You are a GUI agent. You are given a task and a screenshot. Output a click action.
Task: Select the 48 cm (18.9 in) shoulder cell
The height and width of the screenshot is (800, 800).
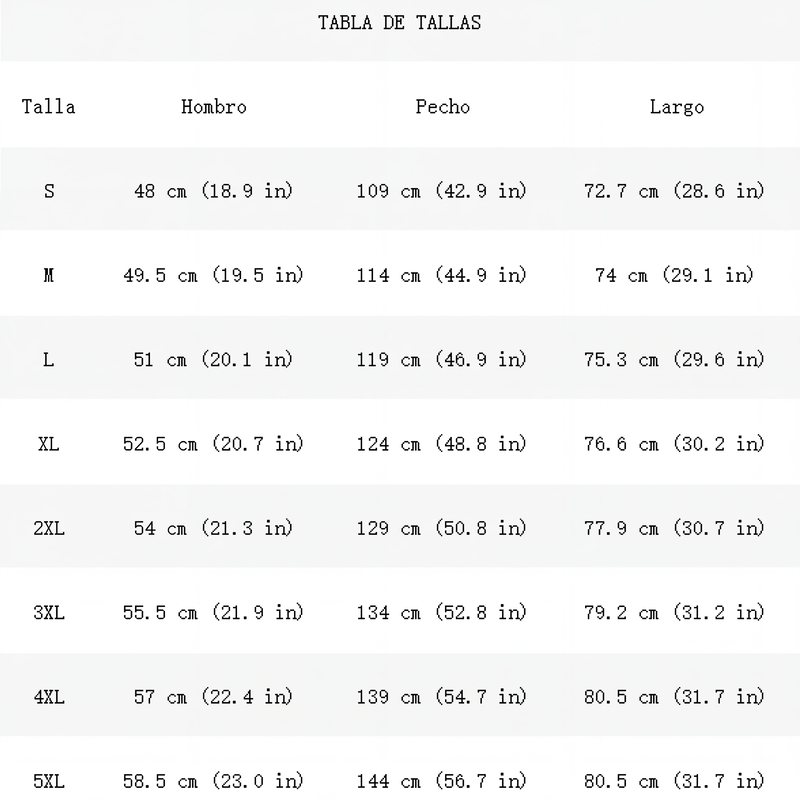pos(213,191)
